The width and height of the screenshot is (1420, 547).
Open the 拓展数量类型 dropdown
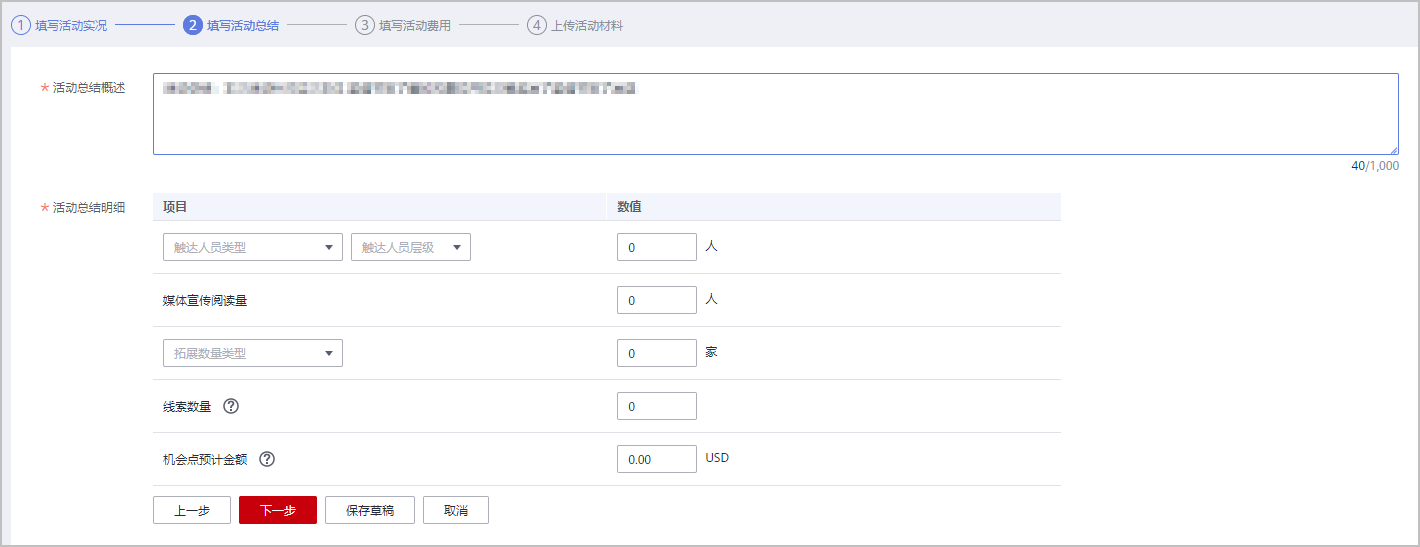(x=252, y=353)
